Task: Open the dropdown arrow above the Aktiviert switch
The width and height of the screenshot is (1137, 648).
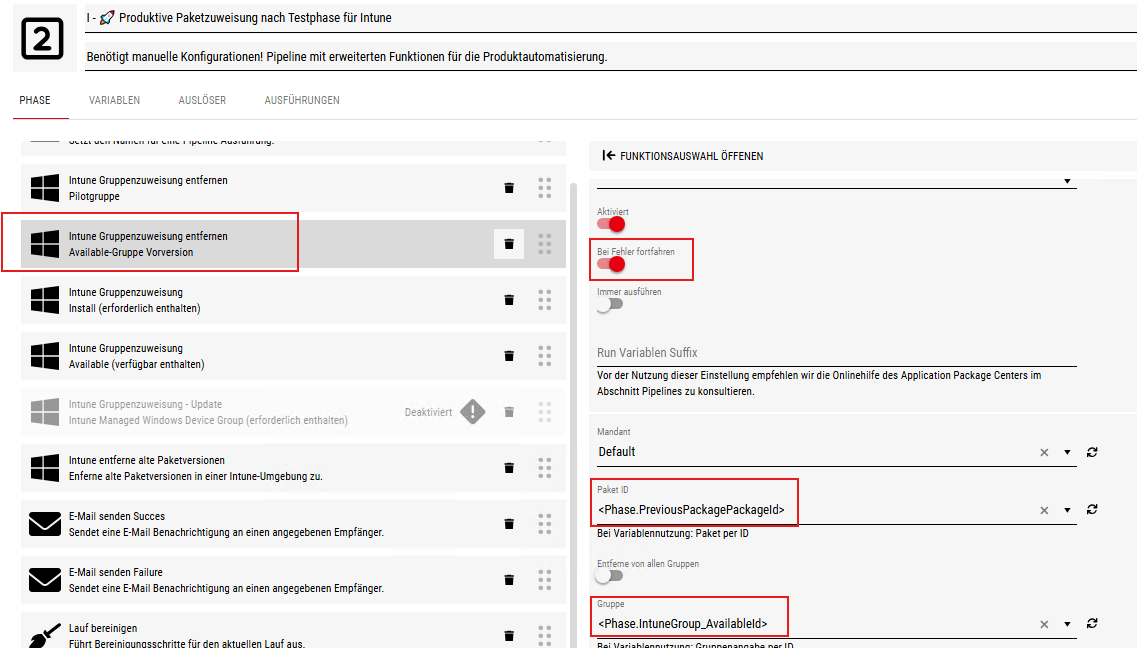Action: pyautogui.click(x=1067, y=181)
